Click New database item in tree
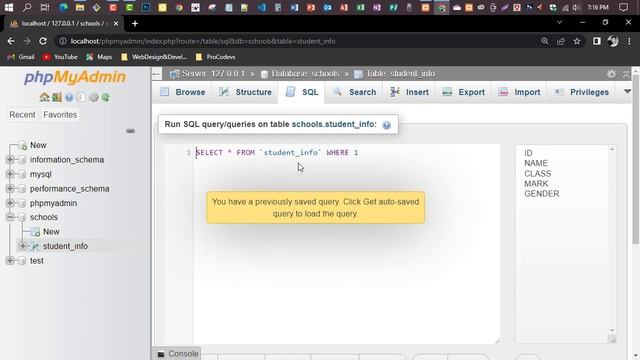 coord(38,145)
